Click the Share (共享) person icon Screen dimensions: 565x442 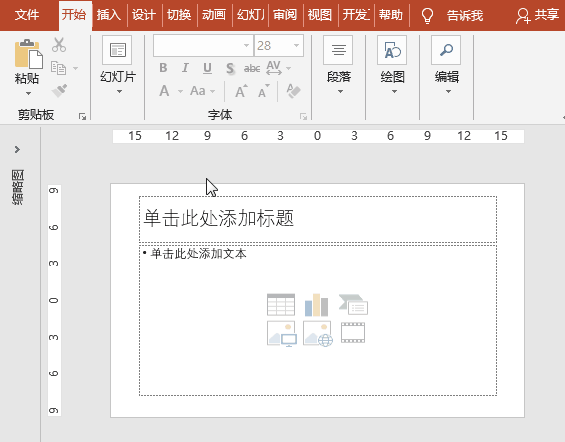(x=523, y=16)
